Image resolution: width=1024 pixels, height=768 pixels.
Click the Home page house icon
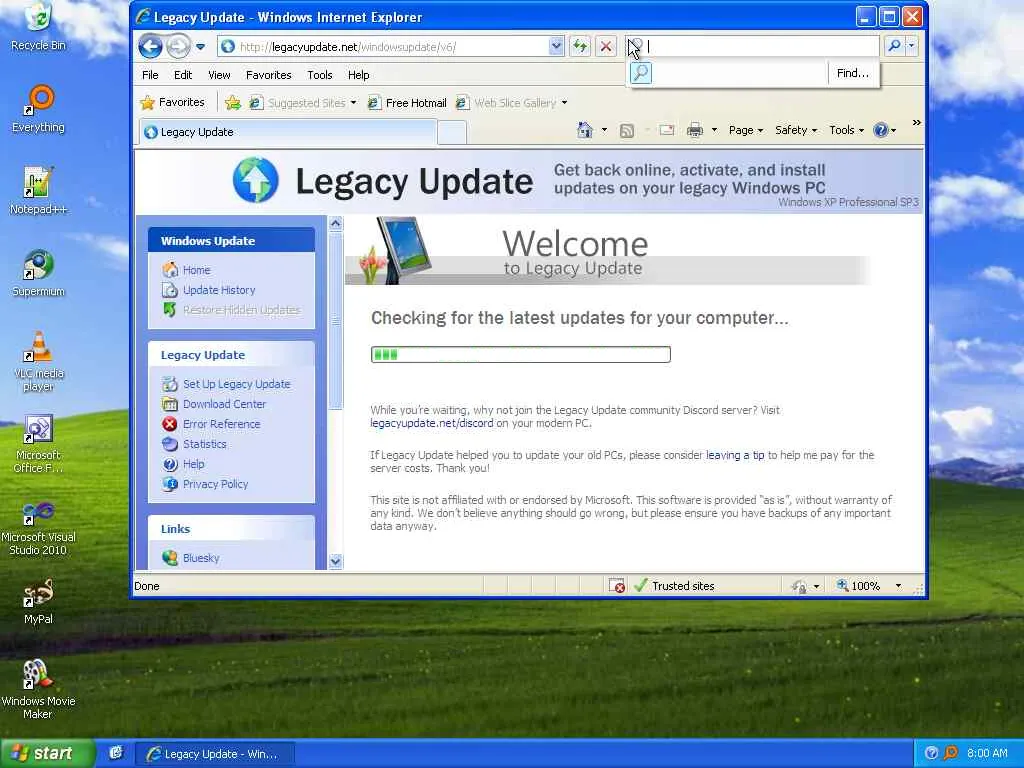coord(584,130)
